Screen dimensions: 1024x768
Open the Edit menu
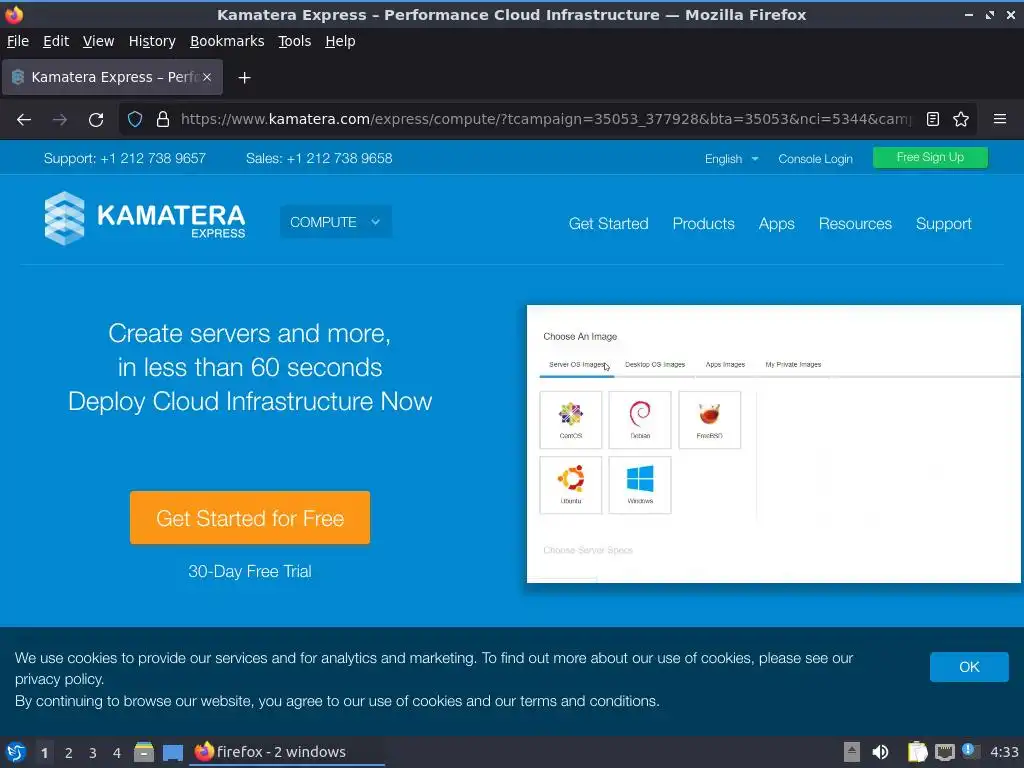[56, 41]
